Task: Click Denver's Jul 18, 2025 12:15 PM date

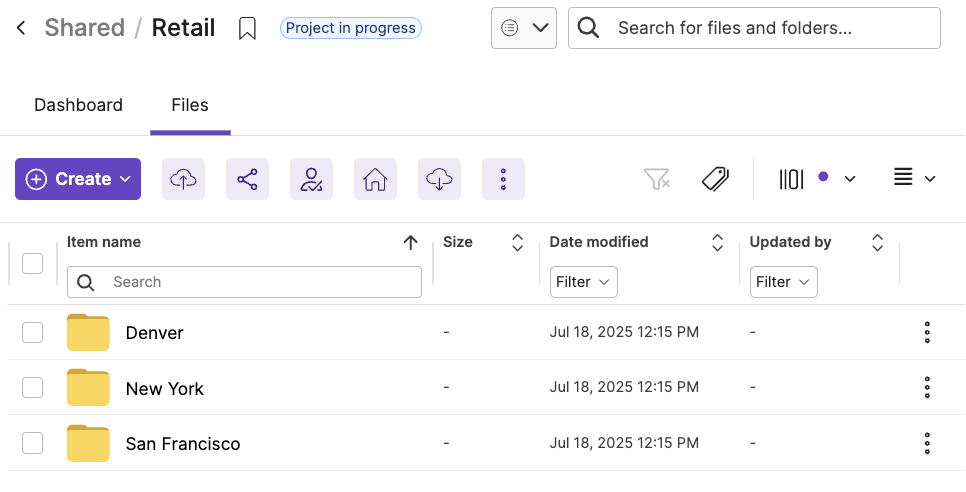Action: pyautogui.click(x=624, y=333)
